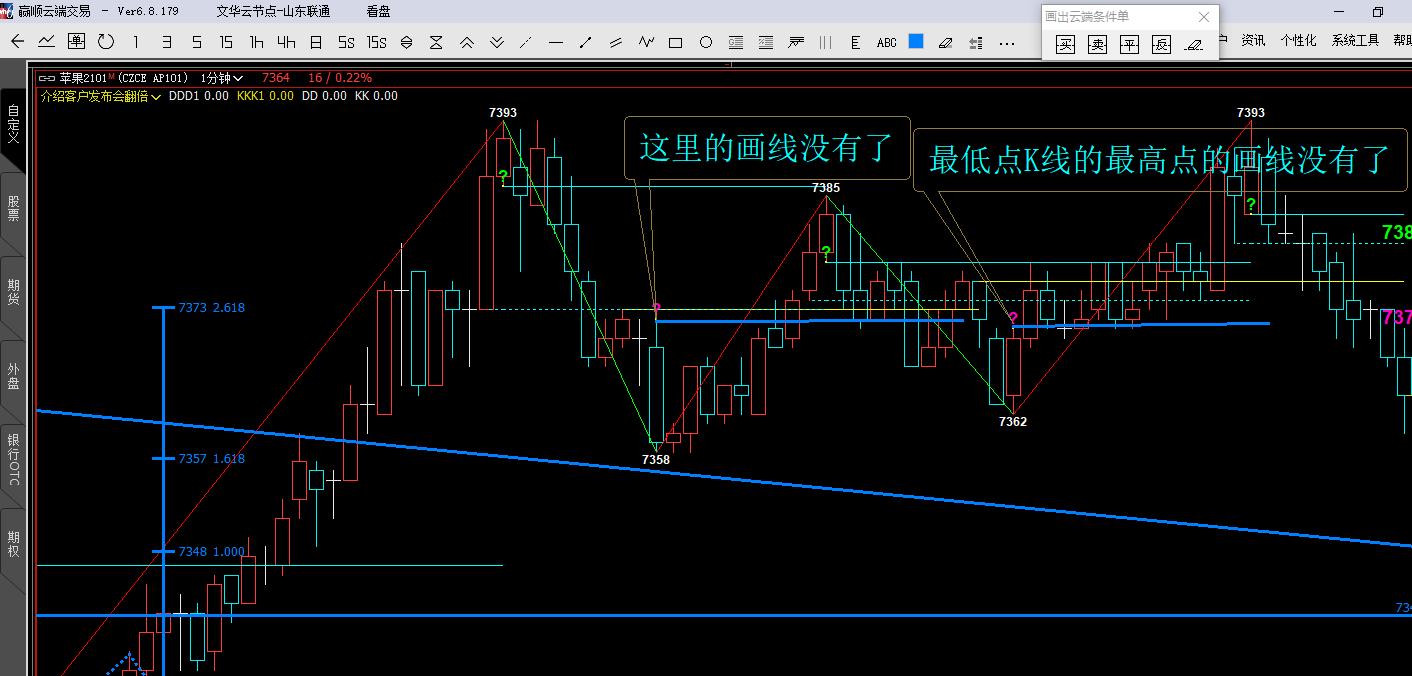Choose the ABC text annotation tool

[x=886, y=42]
